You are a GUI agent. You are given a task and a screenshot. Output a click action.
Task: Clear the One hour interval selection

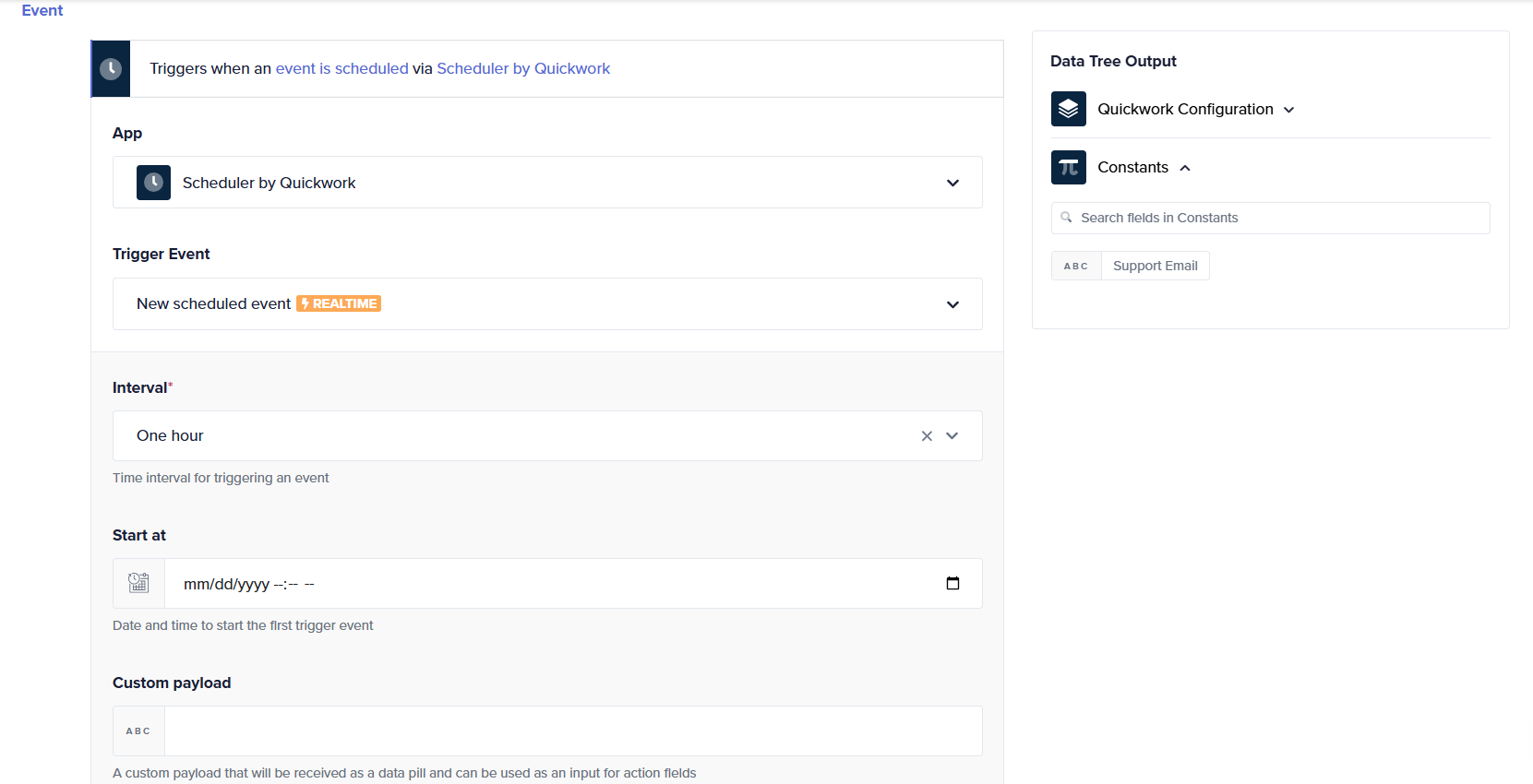coord(927,435)
